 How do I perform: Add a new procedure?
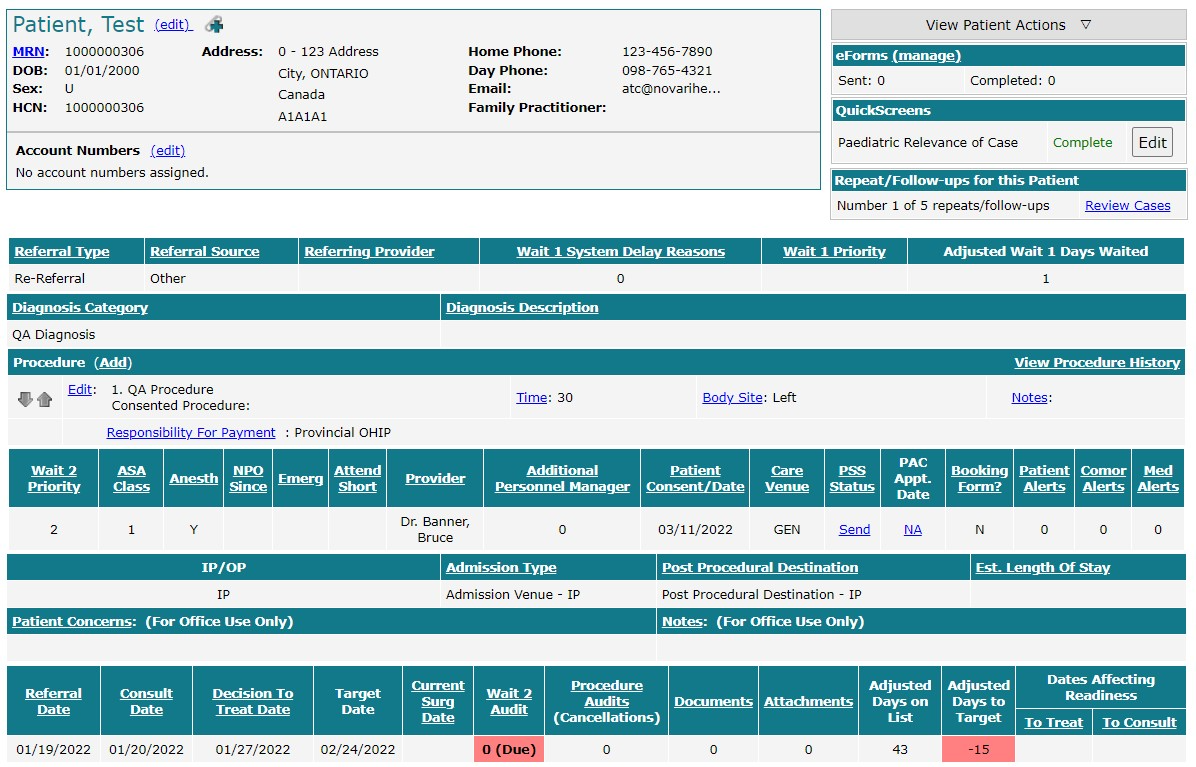coord(114,363)
